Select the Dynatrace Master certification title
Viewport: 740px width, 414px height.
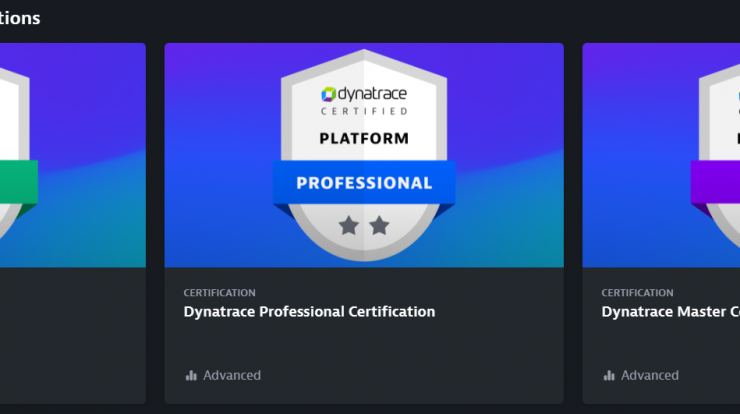[x=671, y=312]
